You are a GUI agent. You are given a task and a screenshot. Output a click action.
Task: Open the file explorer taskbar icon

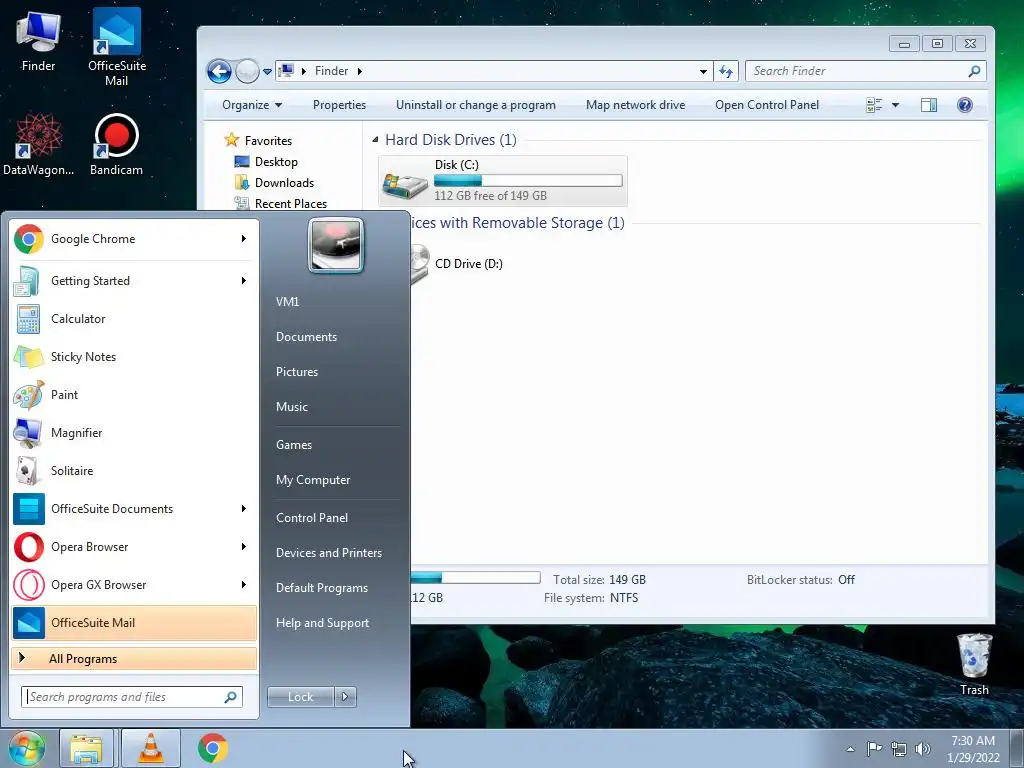click(x=87, y=749)
